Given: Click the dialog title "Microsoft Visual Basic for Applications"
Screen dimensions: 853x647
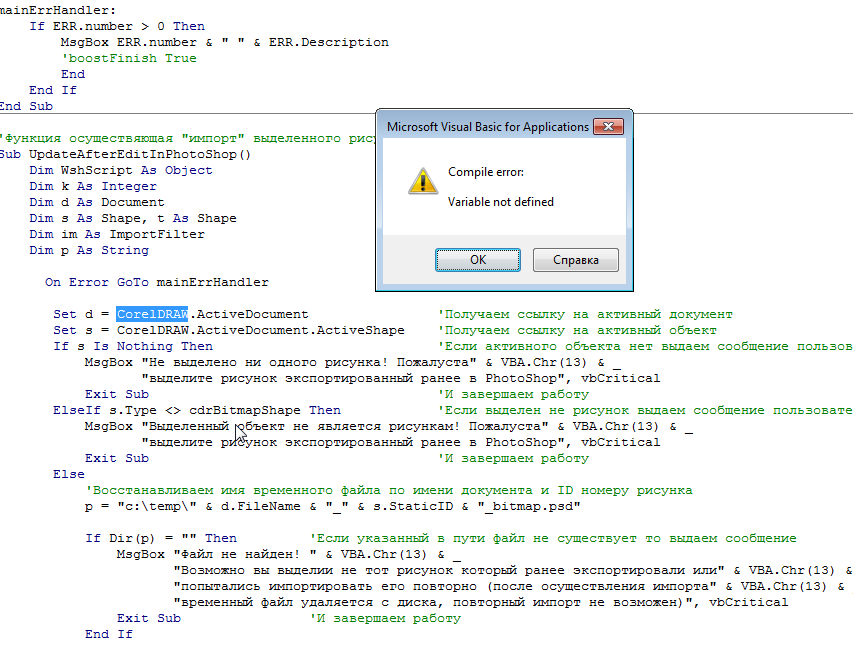Looking at the screenshot, I should tap(487, 127).
